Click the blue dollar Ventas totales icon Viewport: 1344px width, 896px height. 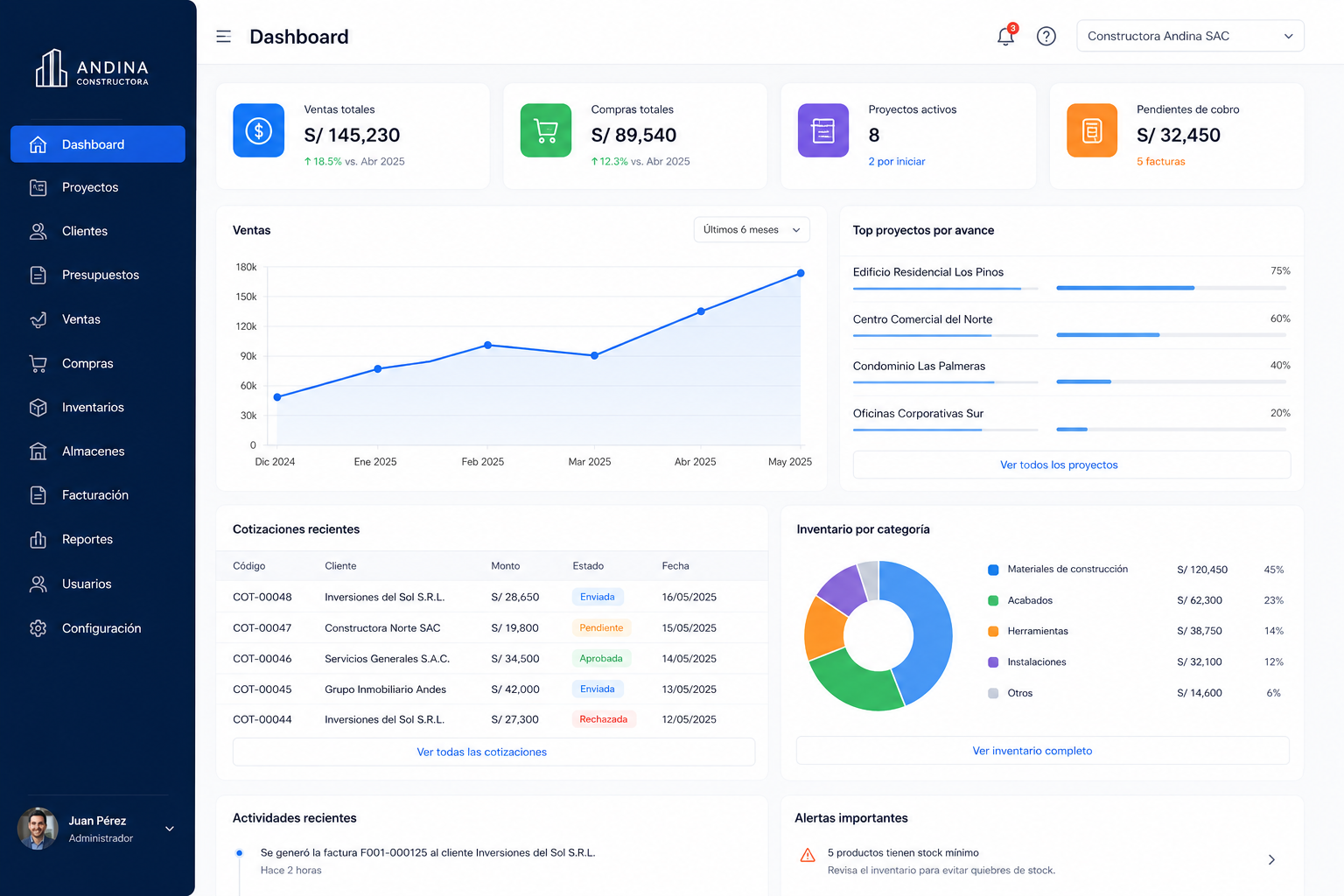pyautogui.click(x=258, y=130)
